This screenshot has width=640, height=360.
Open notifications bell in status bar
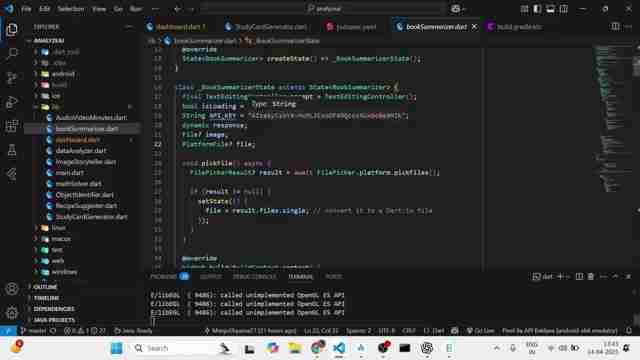point(629,331)
